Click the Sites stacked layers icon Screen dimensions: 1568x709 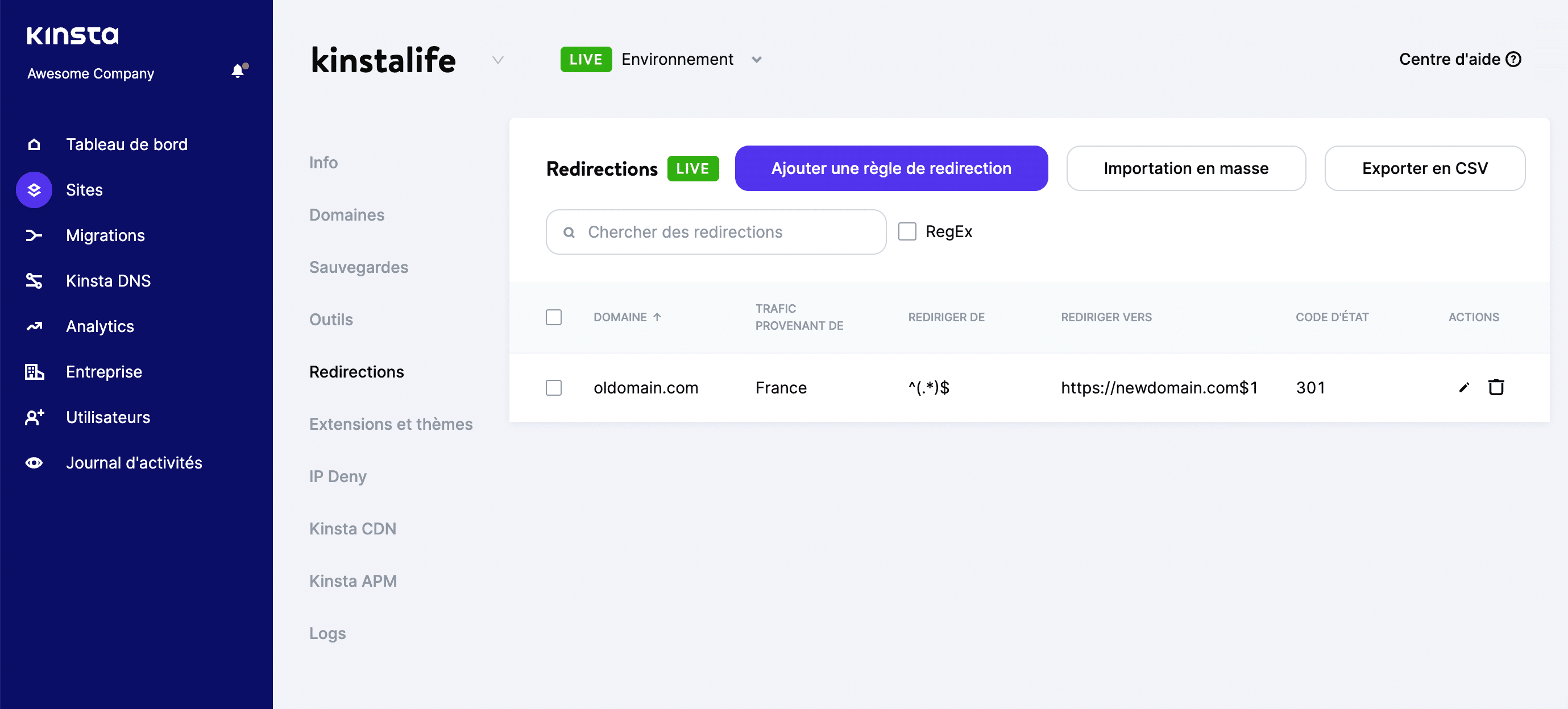34,189
